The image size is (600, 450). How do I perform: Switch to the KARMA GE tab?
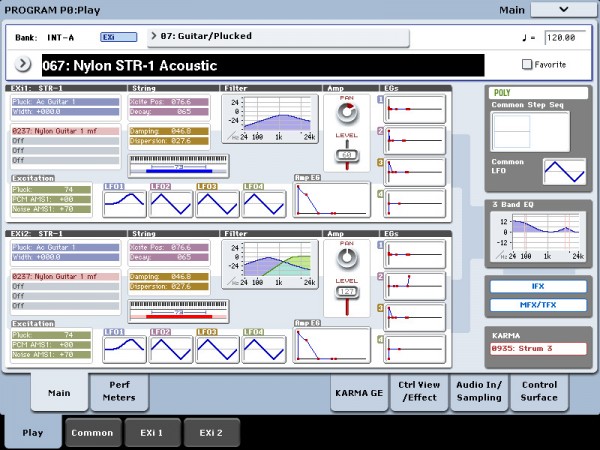click(x=359, y=393)
